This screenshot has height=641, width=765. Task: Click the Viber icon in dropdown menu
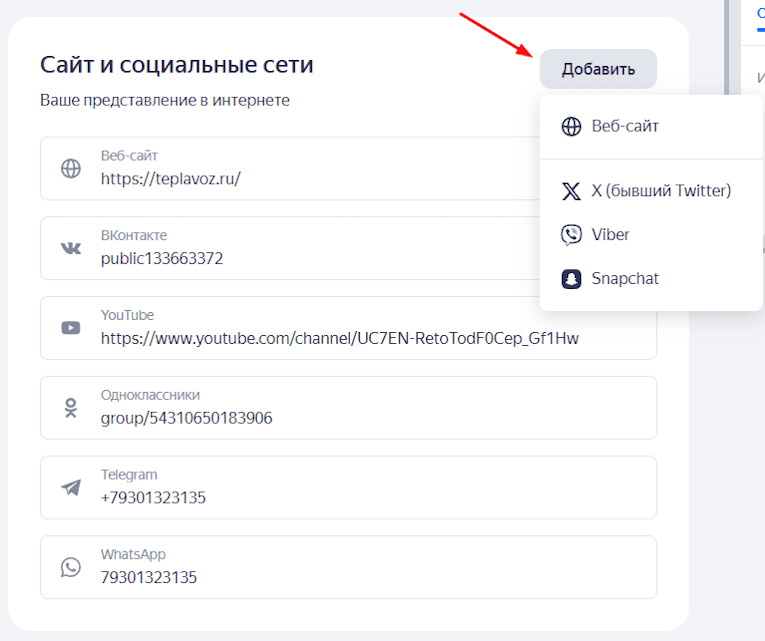coord(571,235)
